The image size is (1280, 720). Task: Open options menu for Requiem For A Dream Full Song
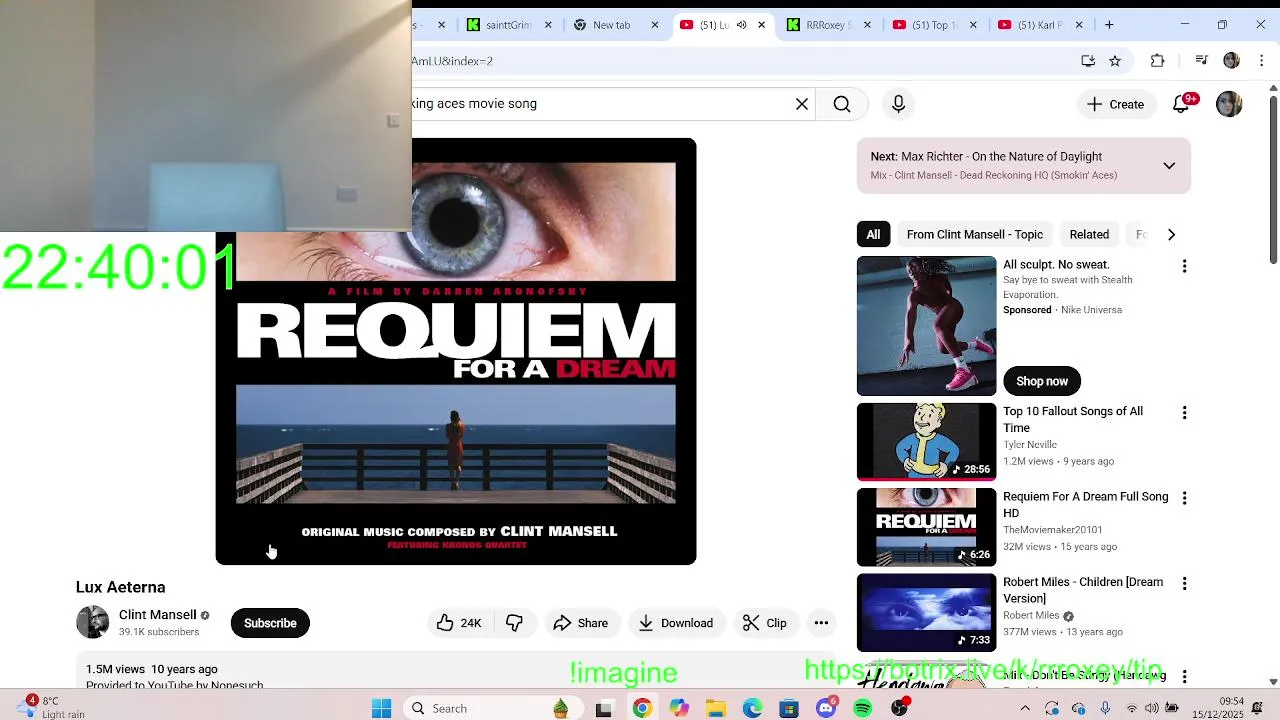[x=1184, y=498]
